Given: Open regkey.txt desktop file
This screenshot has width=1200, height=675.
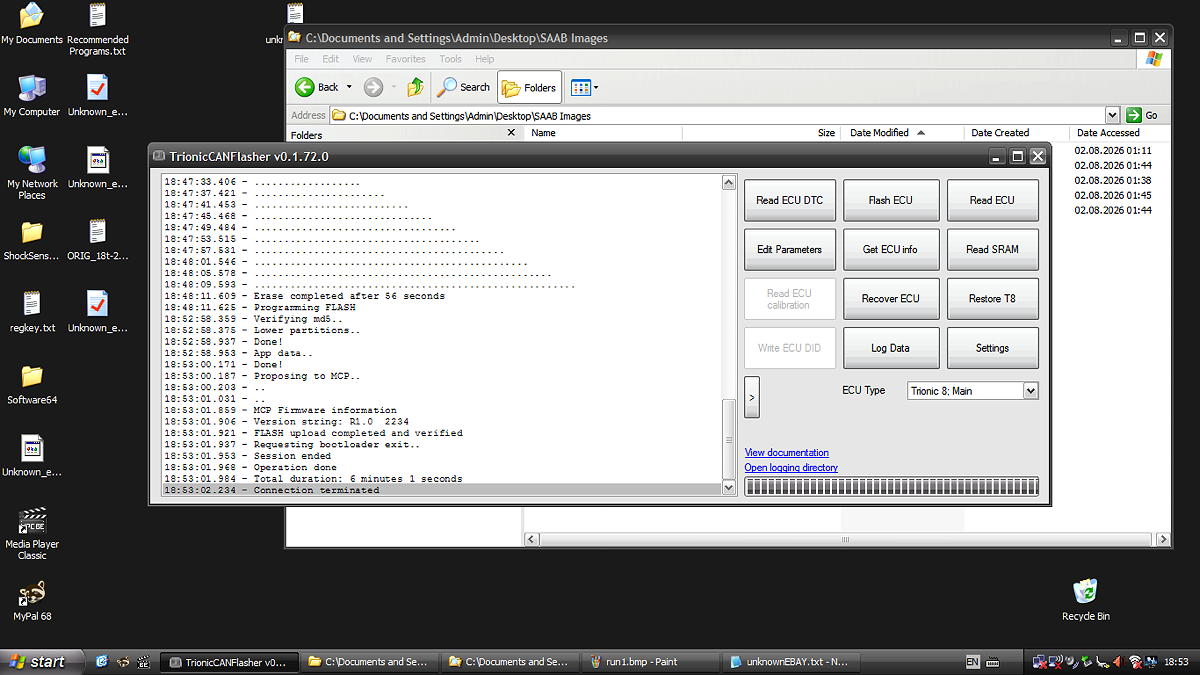Looking at the screenshot, I should point(32,313).
